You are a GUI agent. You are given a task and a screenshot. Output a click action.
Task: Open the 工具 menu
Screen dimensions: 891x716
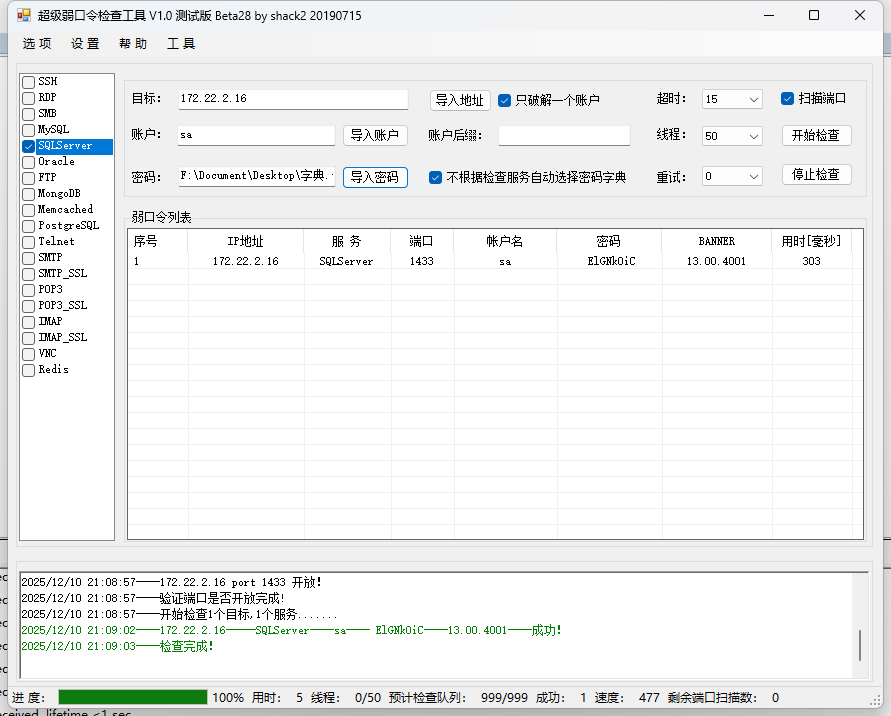point(181,44)
